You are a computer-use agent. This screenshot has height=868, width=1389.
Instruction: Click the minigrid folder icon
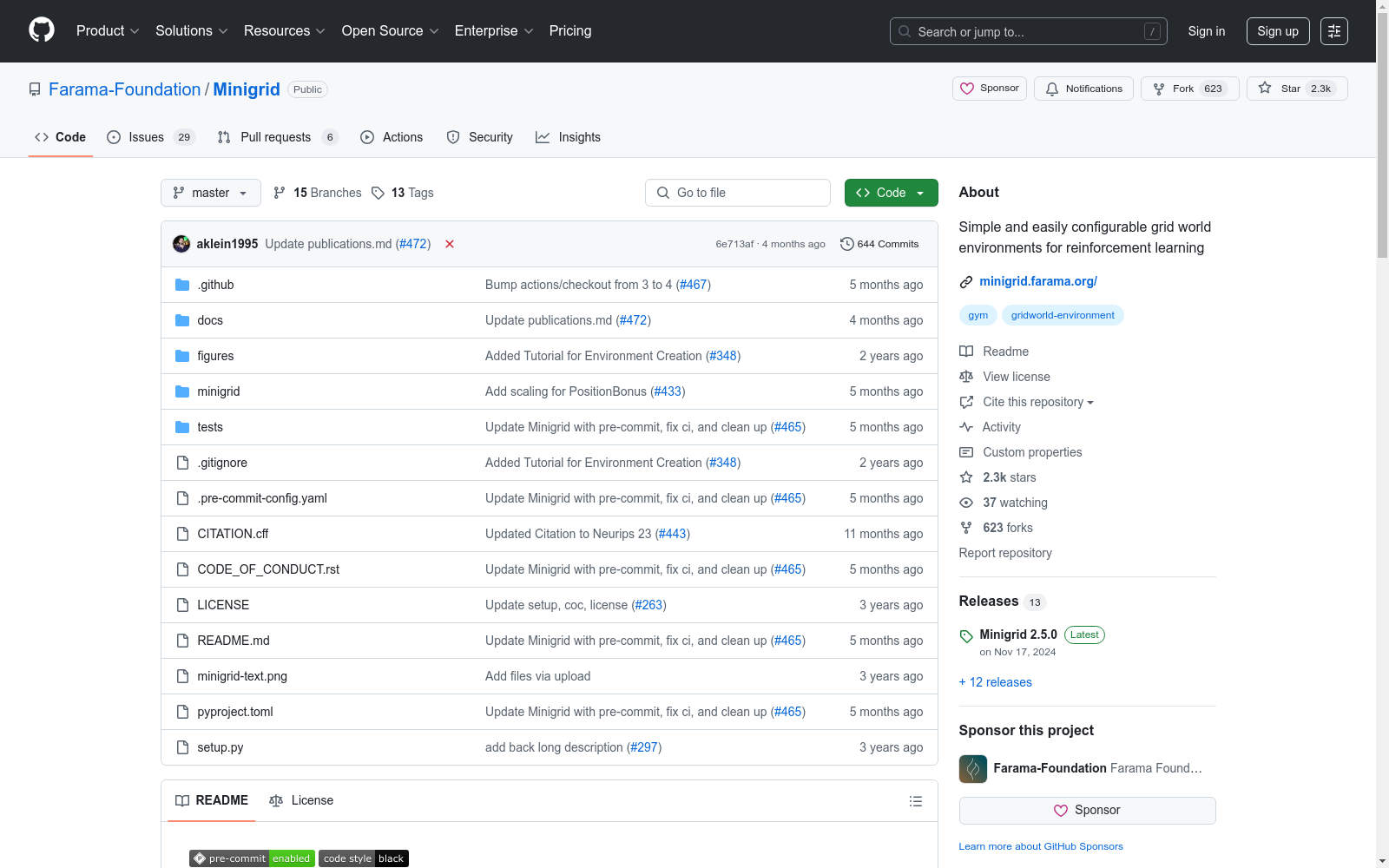182,391
